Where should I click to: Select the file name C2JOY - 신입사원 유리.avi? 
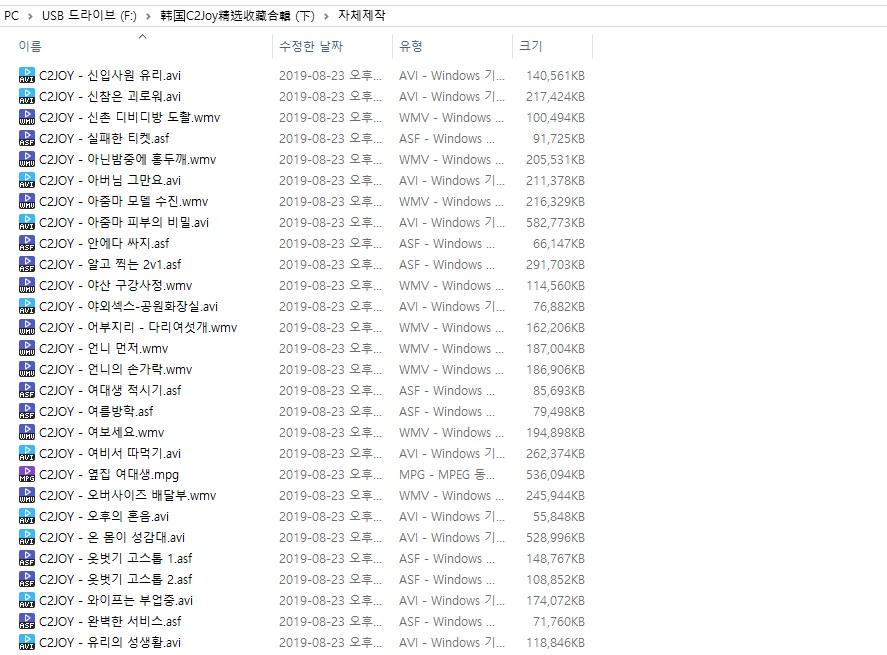pyautogui.click(x=110, y=75)
